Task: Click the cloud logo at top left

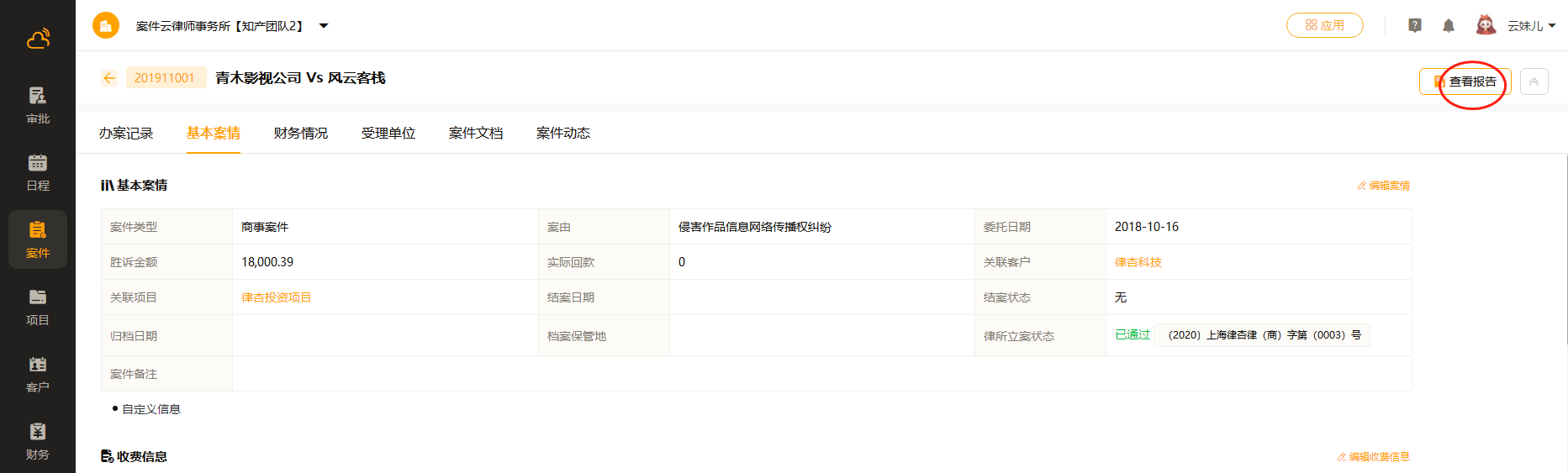Action: 38,39
